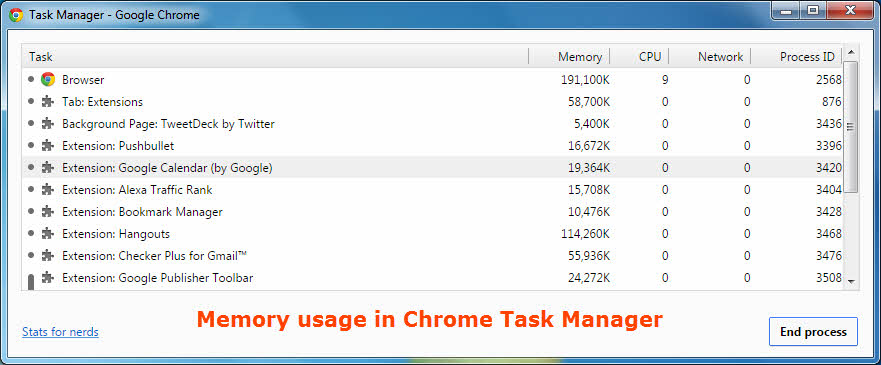
Task: Click the 58,700K memory value
Action: [588, 102]
